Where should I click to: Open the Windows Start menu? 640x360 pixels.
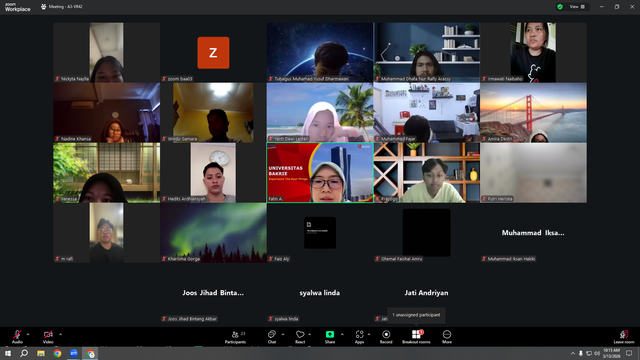point(8,353)
